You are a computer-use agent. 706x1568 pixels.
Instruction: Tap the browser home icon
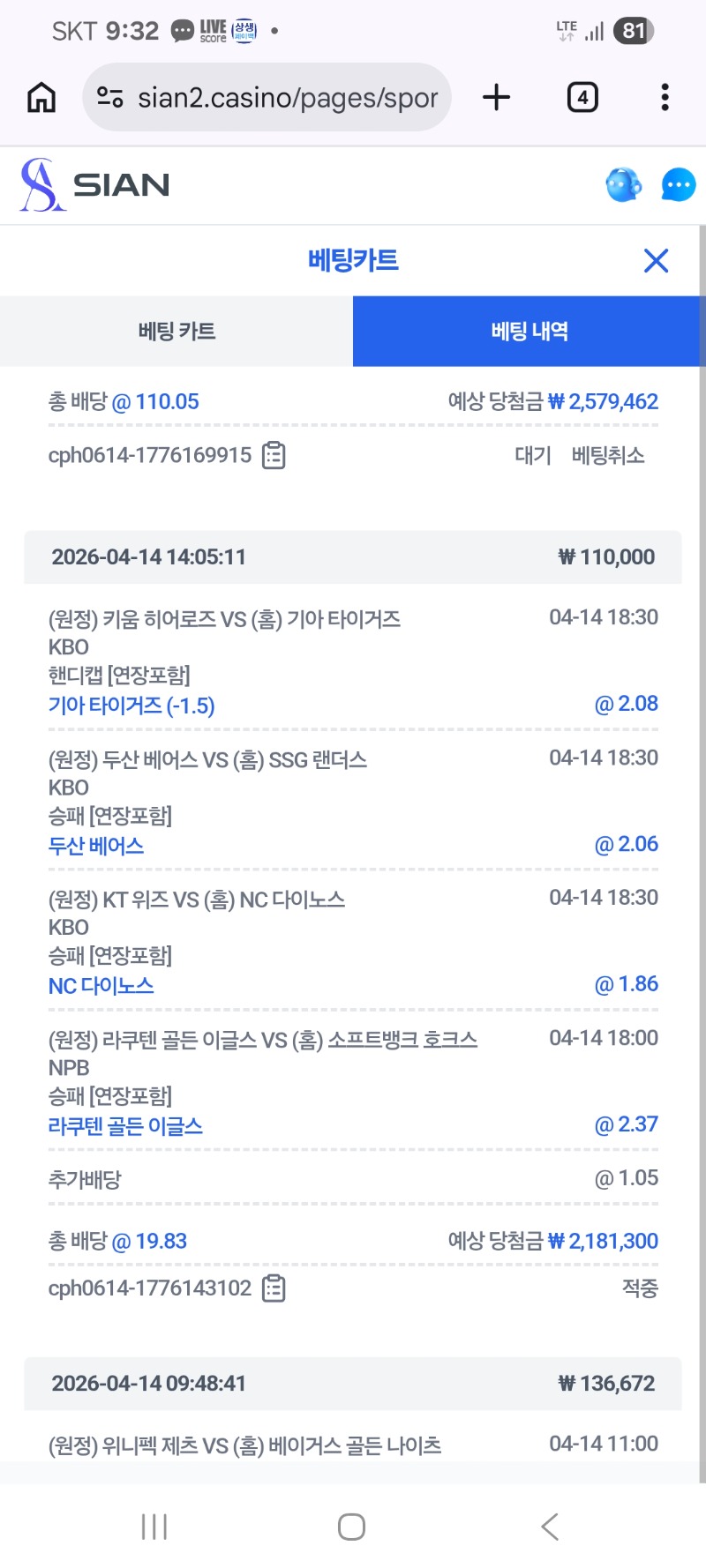(41, 97)
